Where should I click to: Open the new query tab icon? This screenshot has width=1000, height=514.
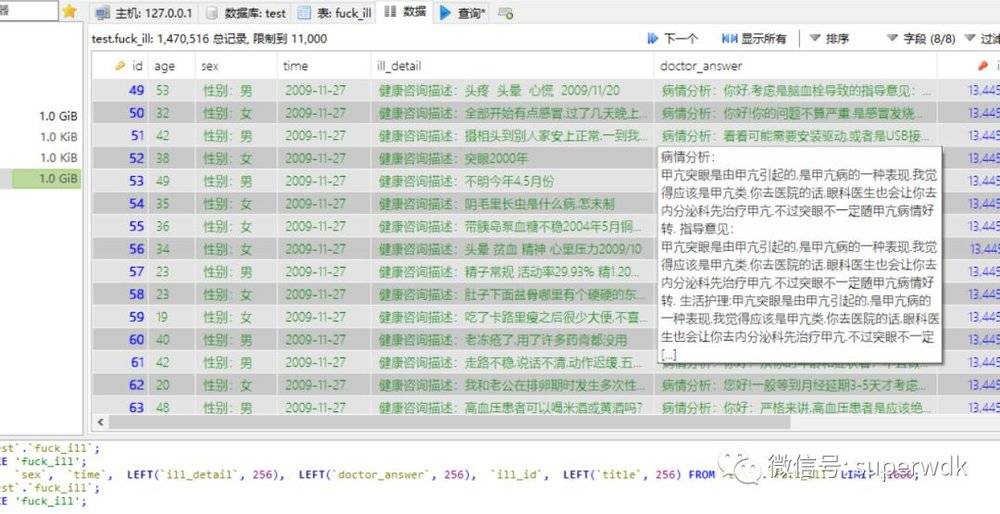pyautogui.click(x=506, y=13)
